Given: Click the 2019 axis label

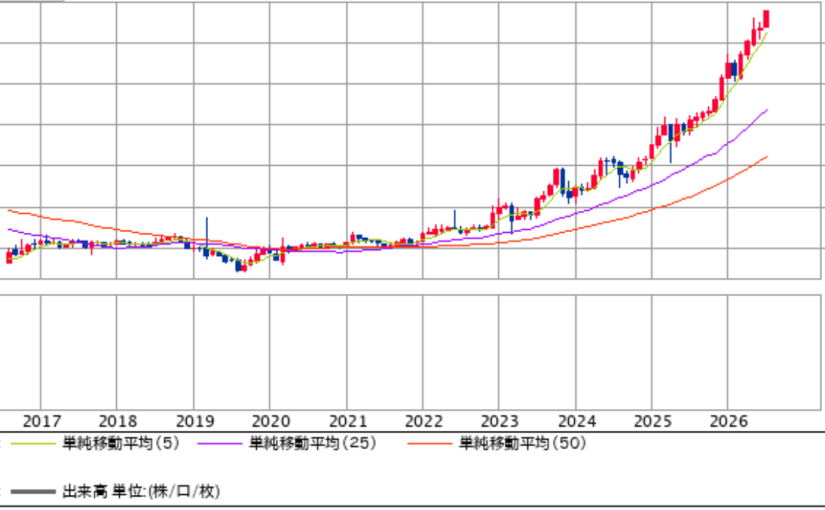Looking at the screenshot, I should pyautogui.click(x=195, y=422).
